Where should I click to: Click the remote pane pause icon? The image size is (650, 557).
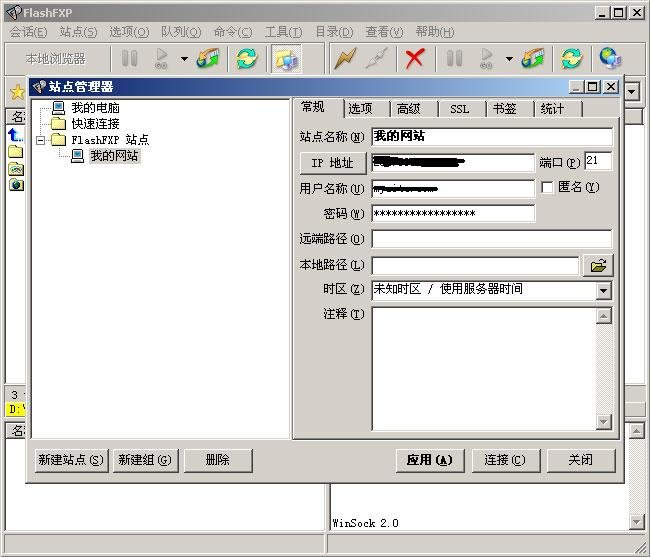[454, 59]
